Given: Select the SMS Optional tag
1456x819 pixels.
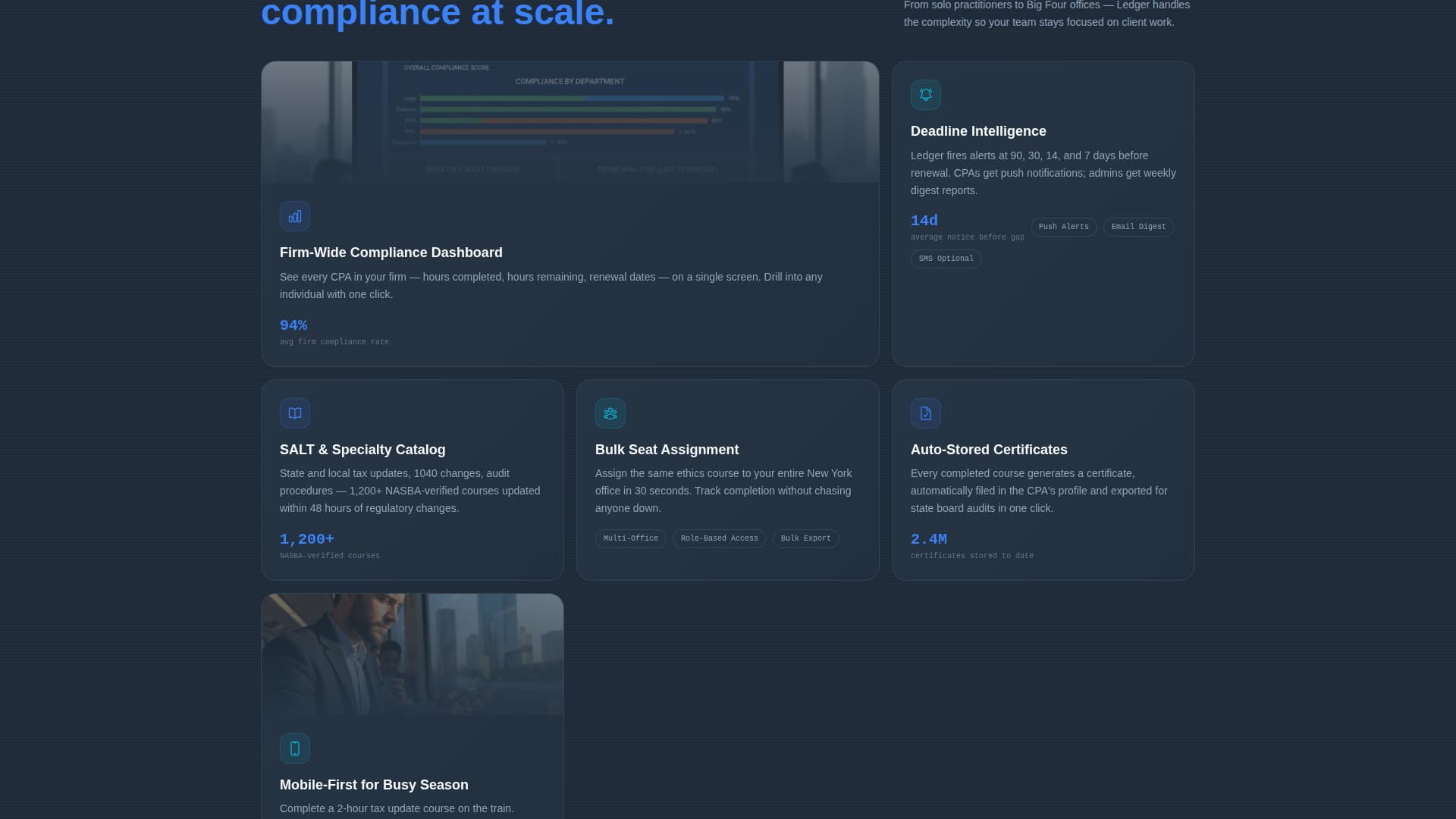Looking at the screenshot, I should coord(946,259).
